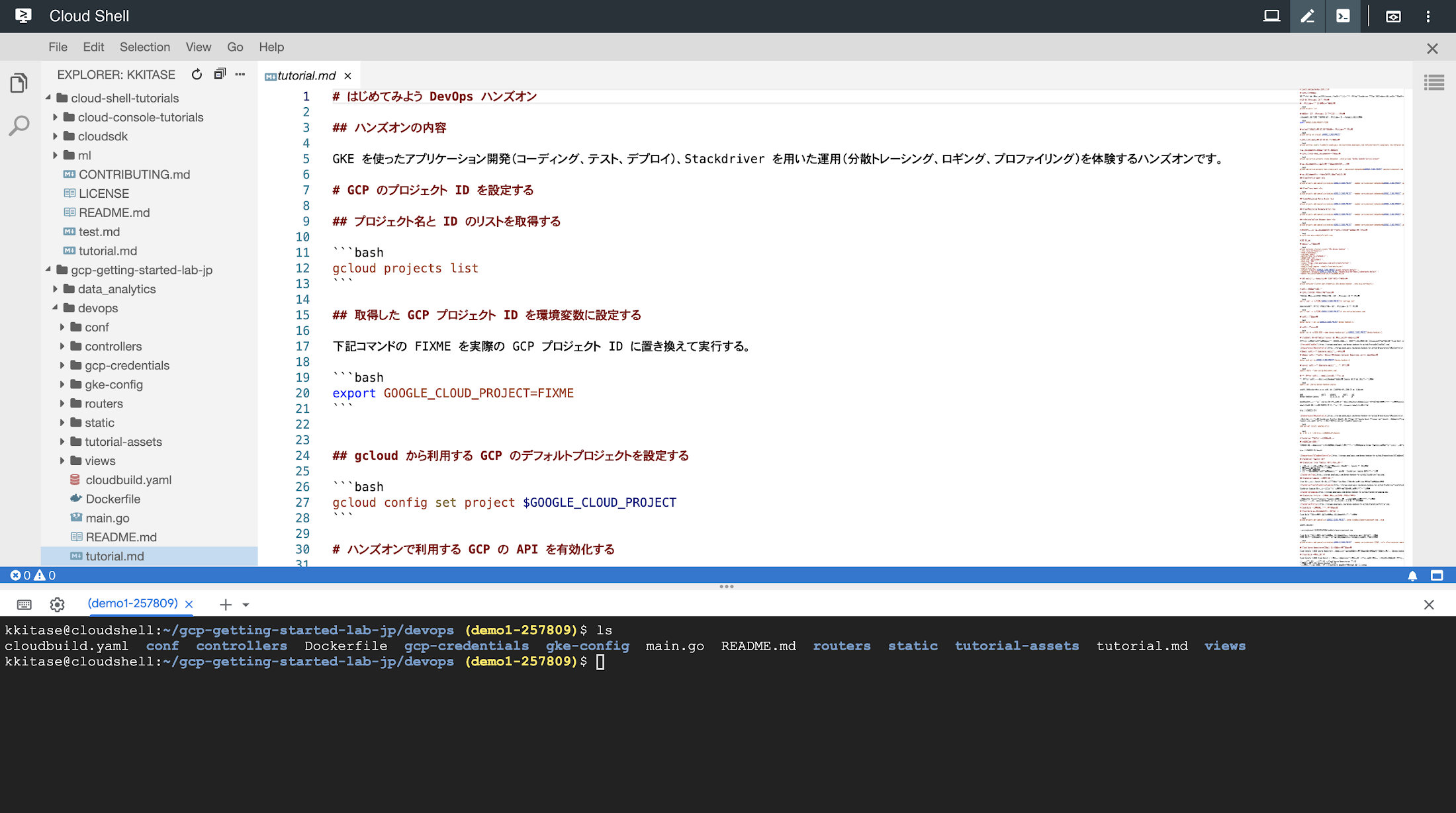The image size is (1456, 813).
Task: Click the notification bell in status bar
Action: pos(1412,576)
